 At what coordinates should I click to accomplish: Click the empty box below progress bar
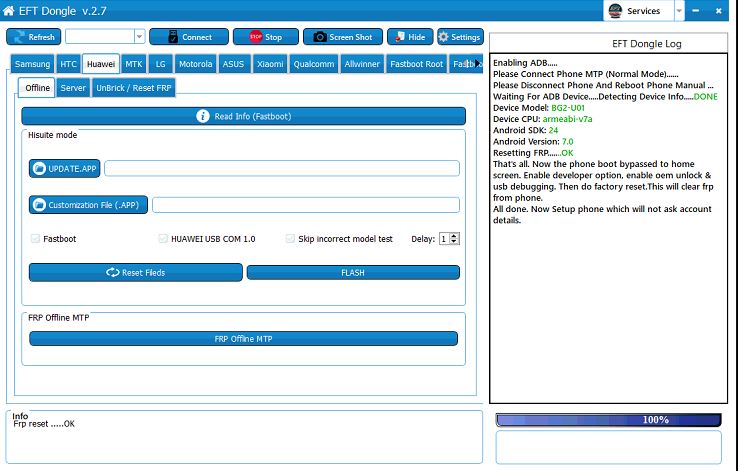click(609, 447)
